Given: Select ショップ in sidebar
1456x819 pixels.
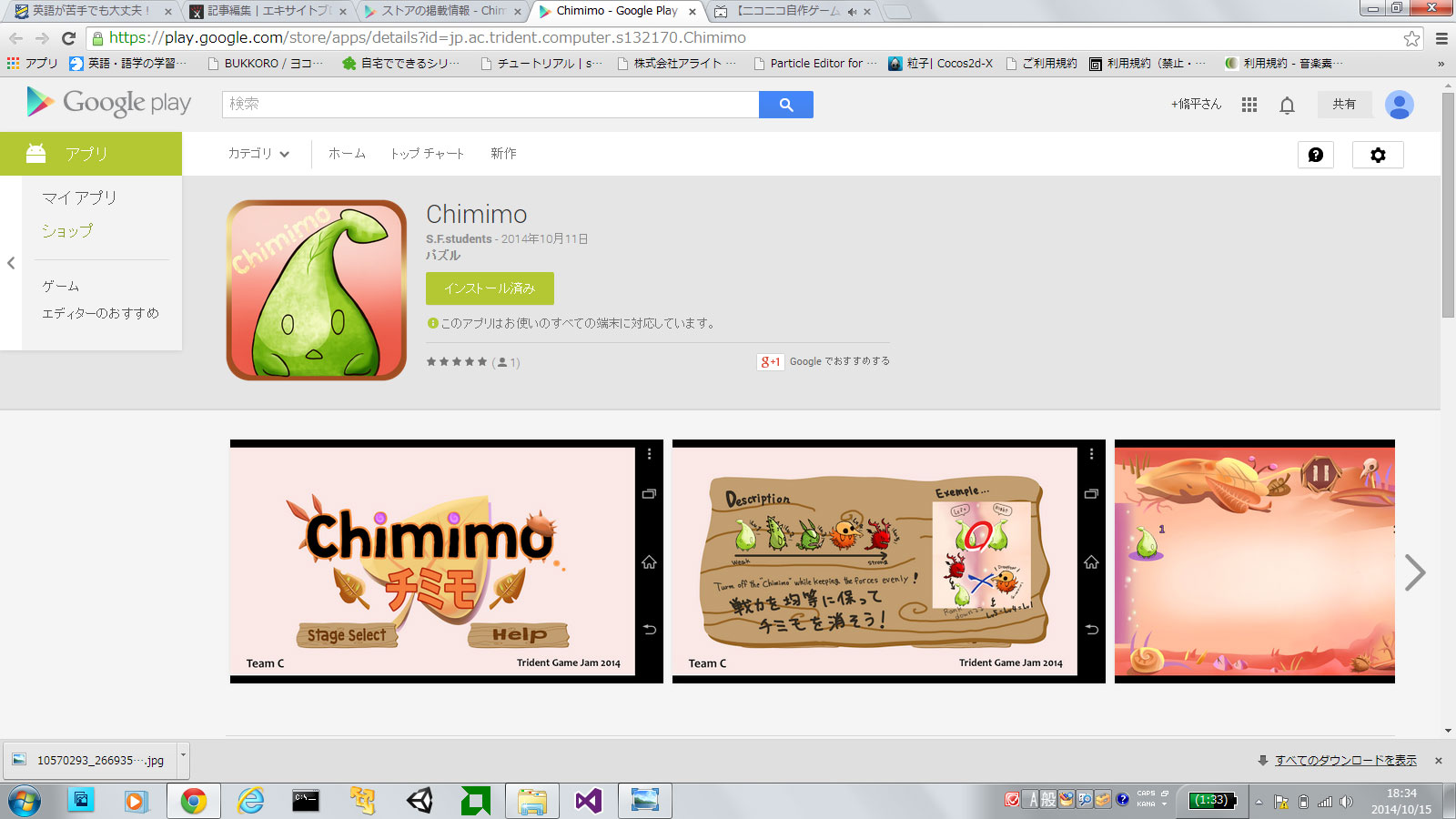Looking at the screenshot, I should click(67, 231).
